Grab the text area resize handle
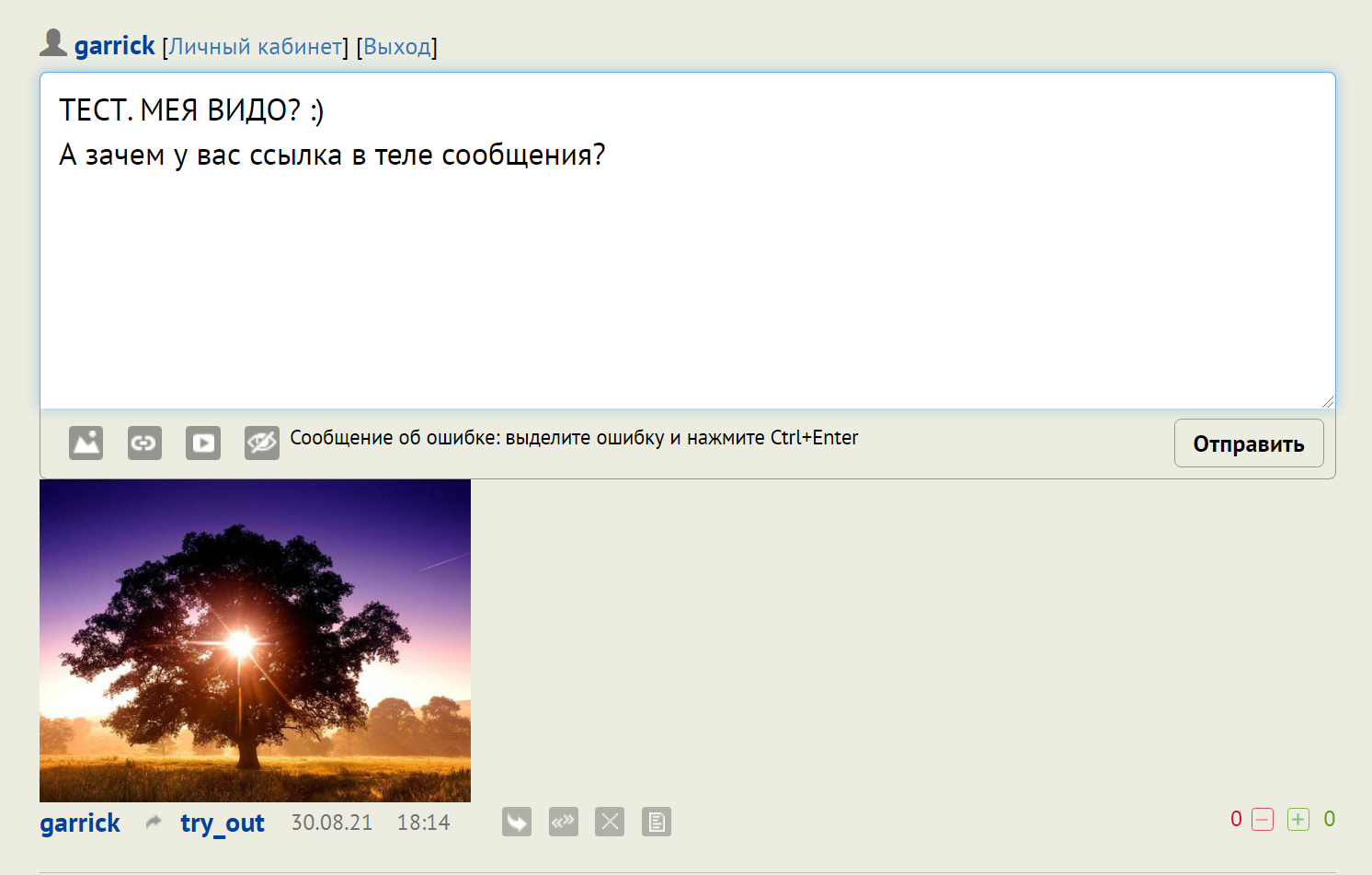The height and width of the screenshot is (875, 1372). pos(1327,401)
